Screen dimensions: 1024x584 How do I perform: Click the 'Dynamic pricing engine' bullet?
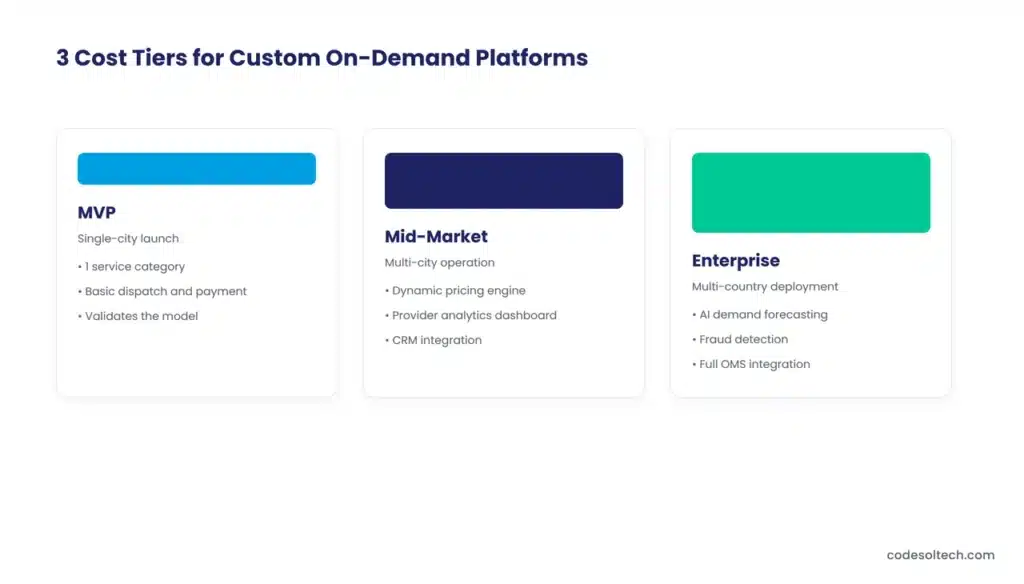pyautogui.click(x=455, y=291)
